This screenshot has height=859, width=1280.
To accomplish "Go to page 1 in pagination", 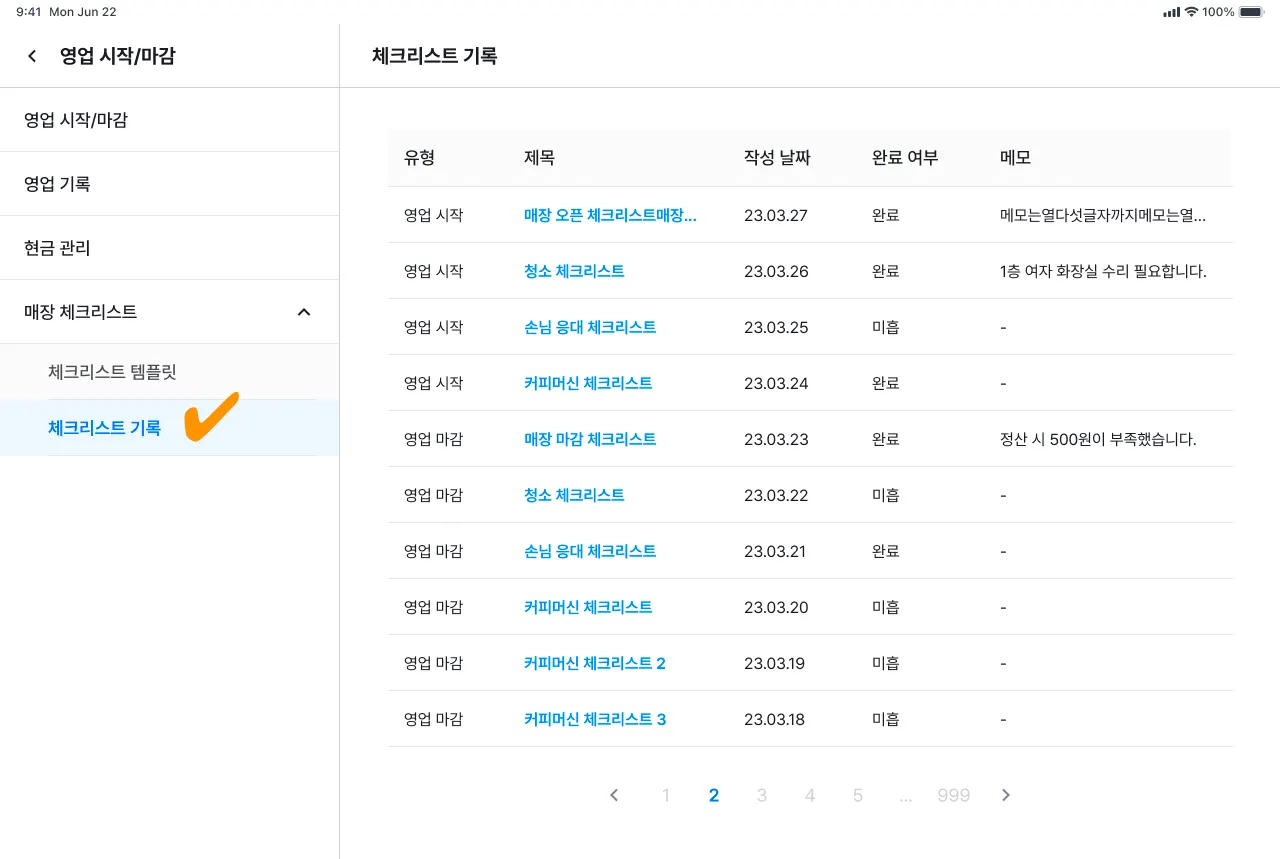I will coord(666,795).
